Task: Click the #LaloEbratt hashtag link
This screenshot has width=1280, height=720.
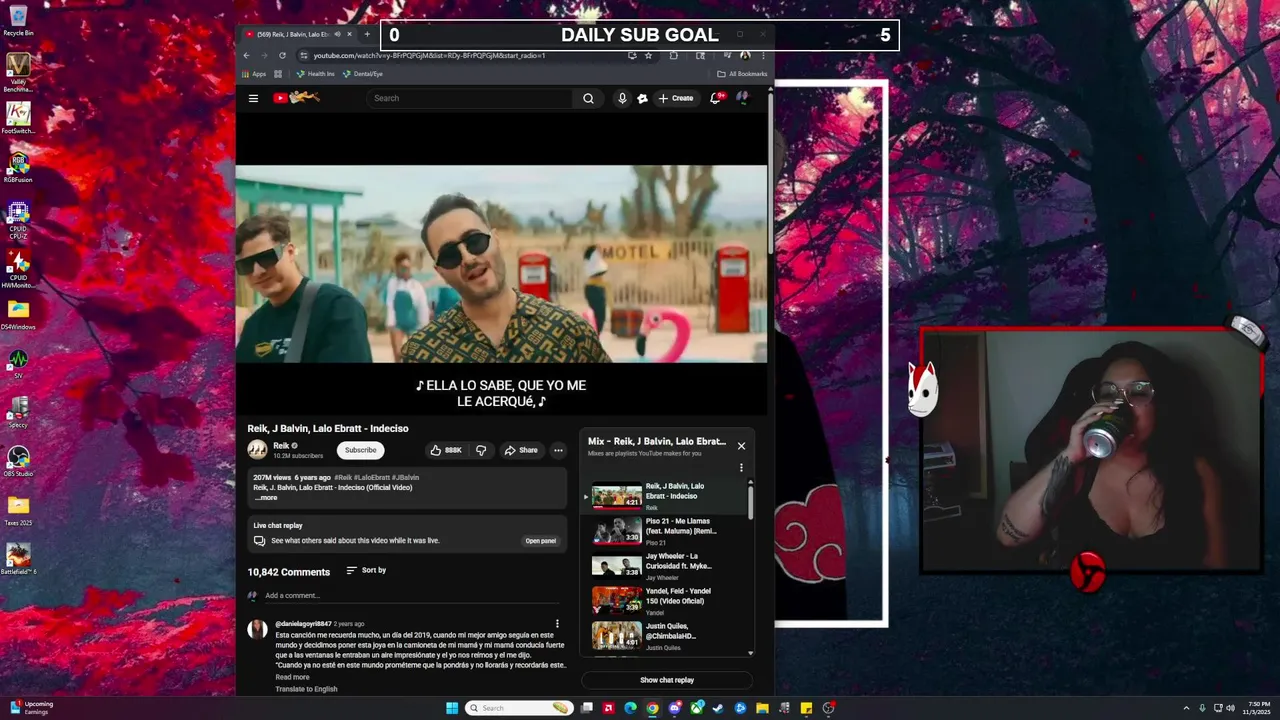Action: (370, 478)
